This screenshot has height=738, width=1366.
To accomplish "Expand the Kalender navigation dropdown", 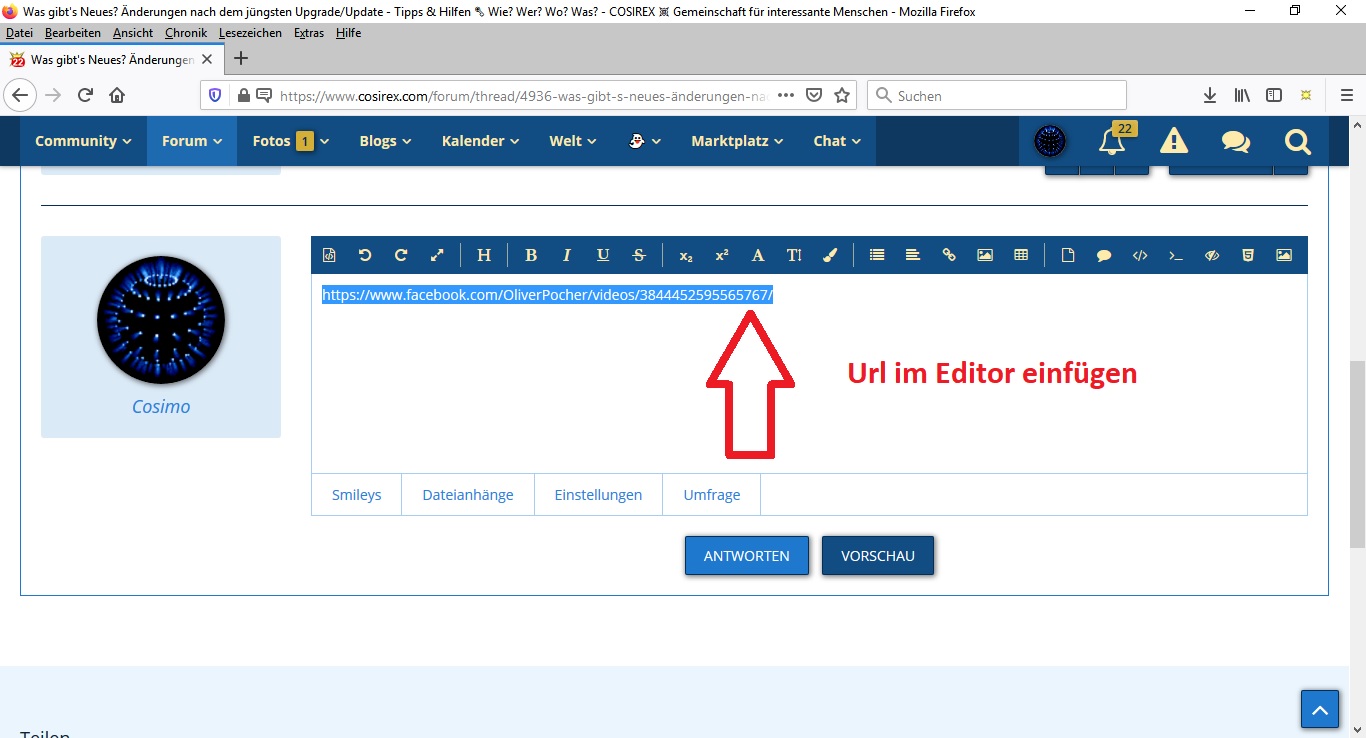I will pyautogui.click(x=480, y=141).
